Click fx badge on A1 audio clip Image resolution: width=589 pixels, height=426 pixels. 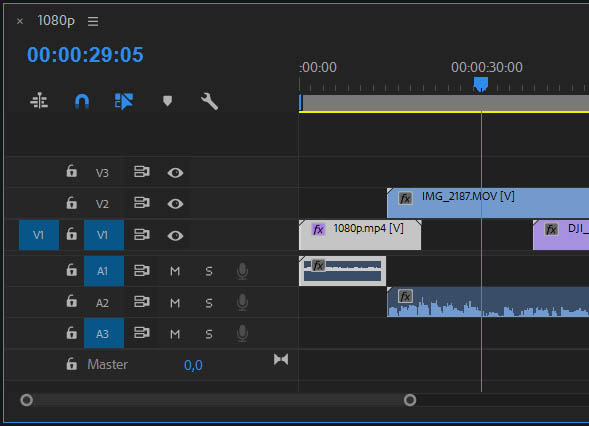click(x=318, y=266)
